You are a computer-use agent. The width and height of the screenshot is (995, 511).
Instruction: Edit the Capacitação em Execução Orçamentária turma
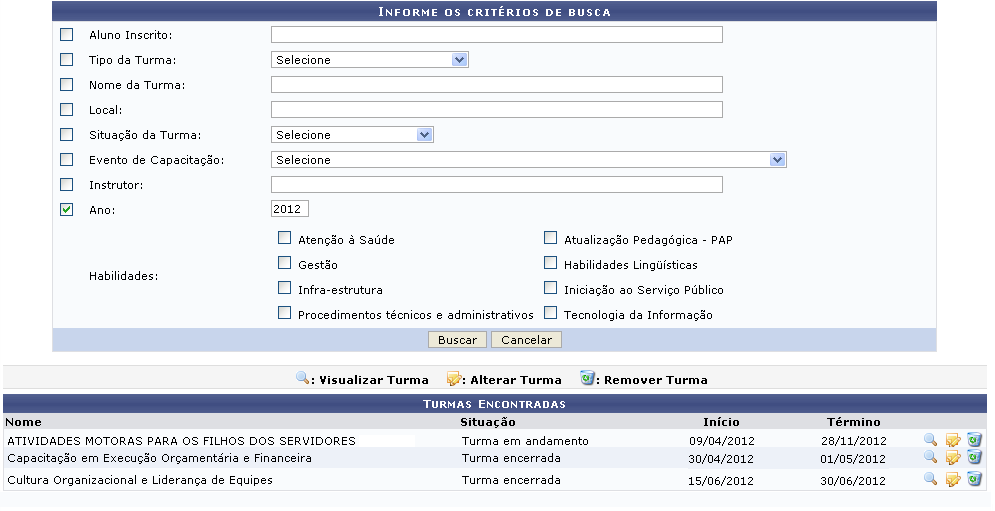953,457
